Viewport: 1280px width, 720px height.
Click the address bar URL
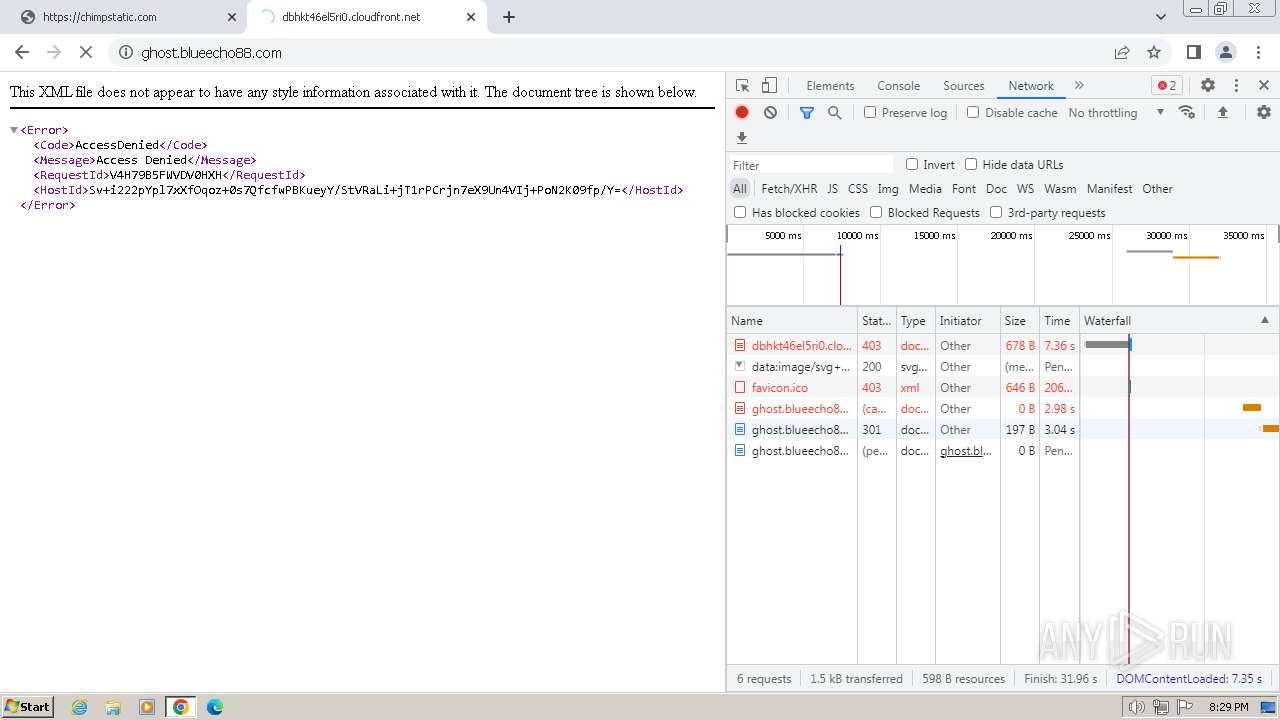(x=211, y=52)
